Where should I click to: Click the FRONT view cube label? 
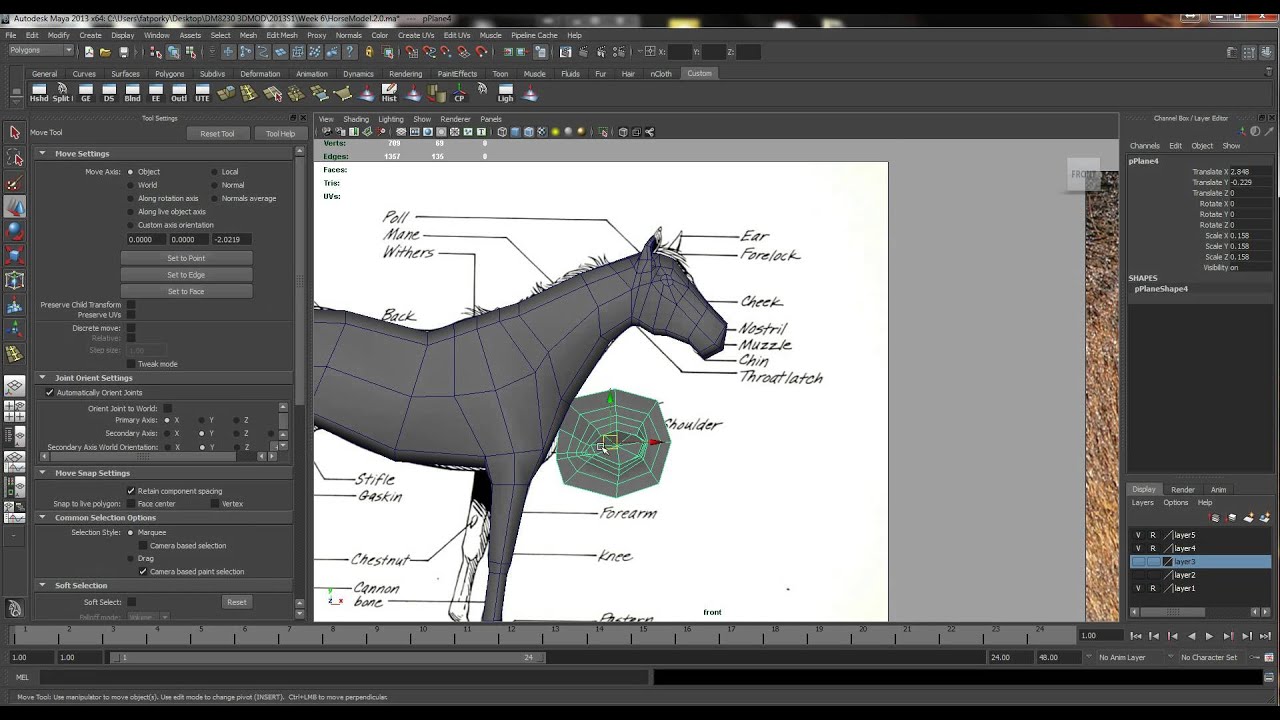coord(1083,174)
